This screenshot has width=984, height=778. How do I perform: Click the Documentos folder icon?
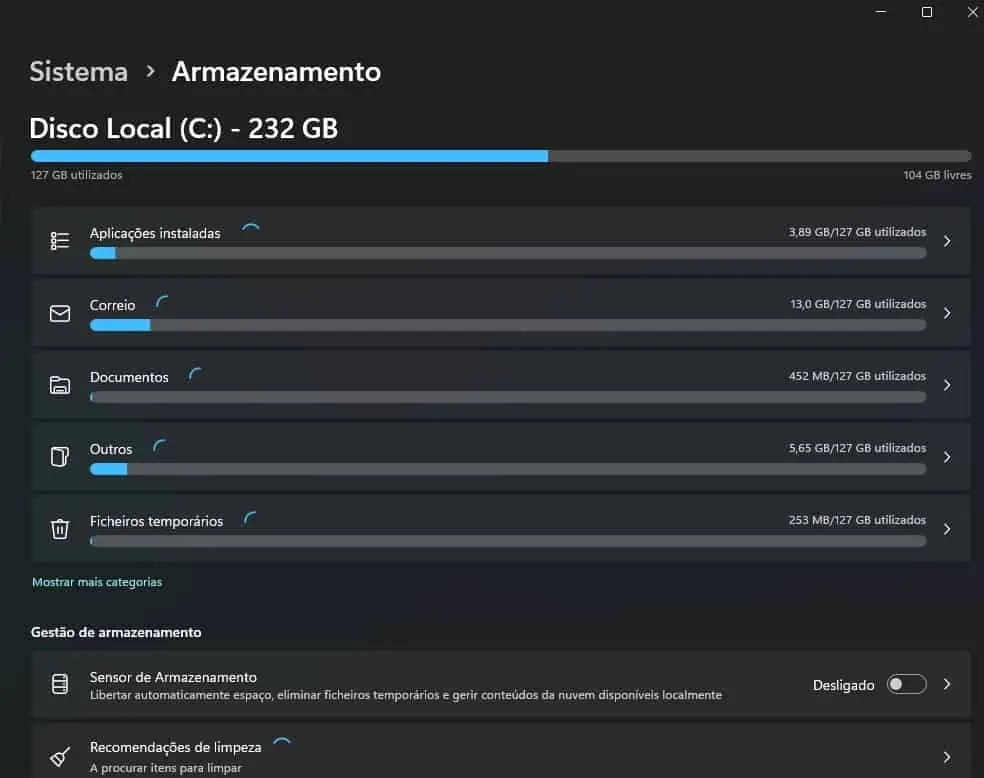tap(60, 385)
